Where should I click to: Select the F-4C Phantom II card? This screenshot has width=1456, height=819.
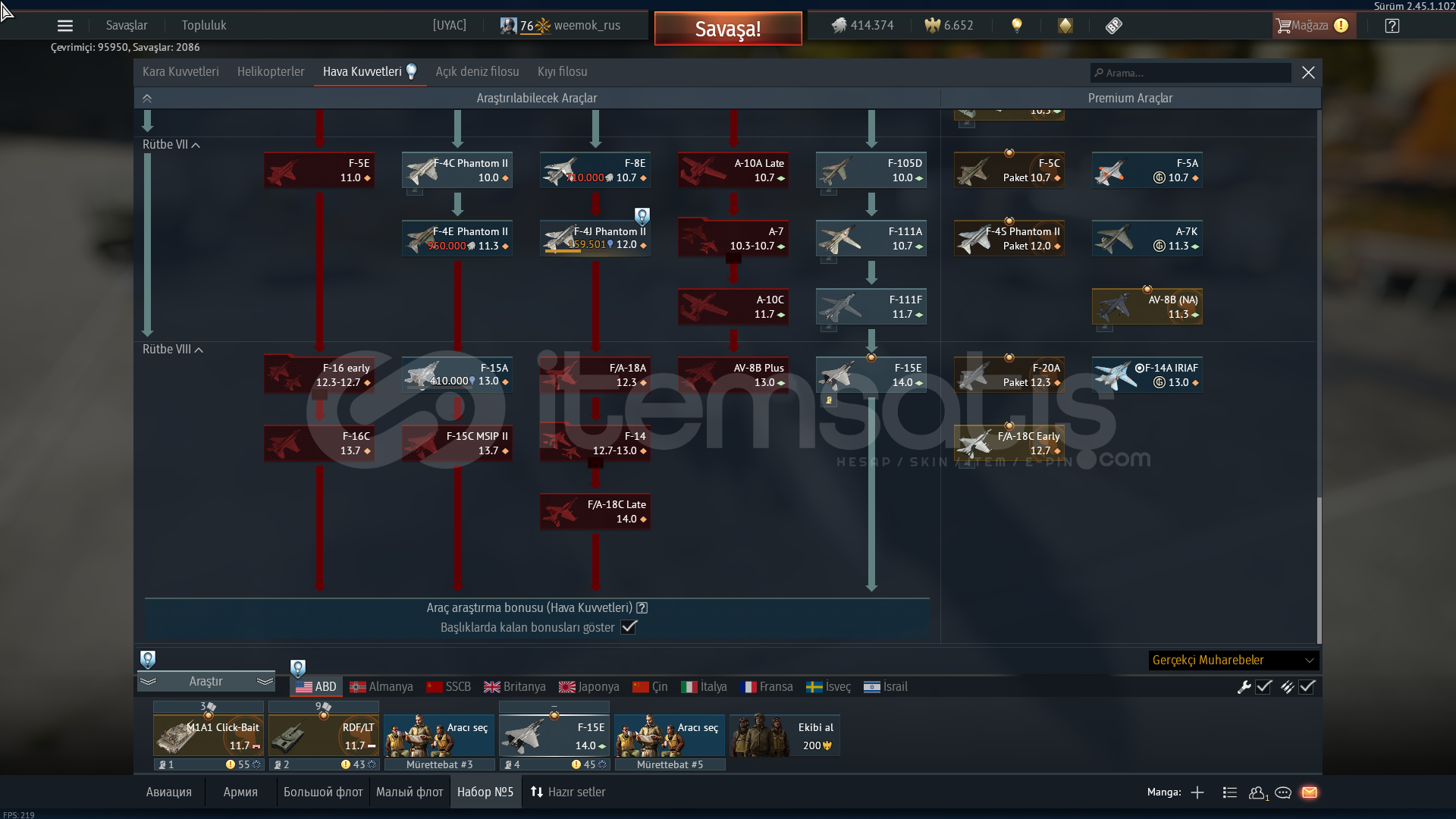pos(457,170)
